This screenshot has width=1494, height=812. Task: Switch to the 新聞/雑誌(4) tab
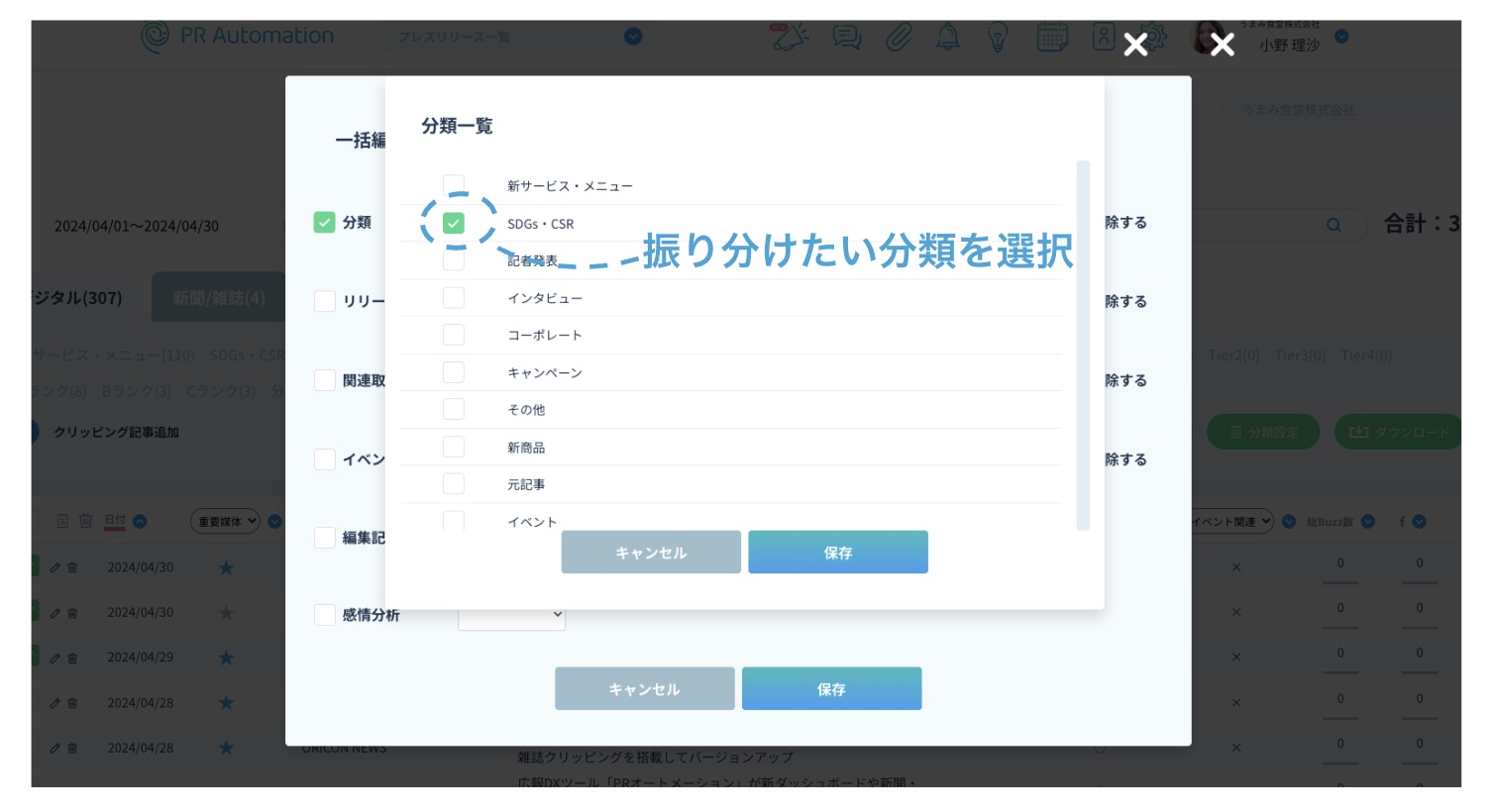click(219, 298)
